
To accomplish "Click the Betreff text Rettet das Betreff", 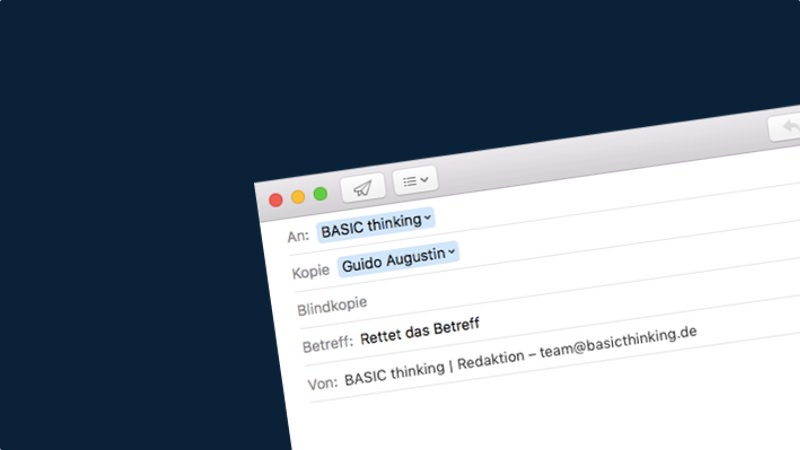I will 419,332.
